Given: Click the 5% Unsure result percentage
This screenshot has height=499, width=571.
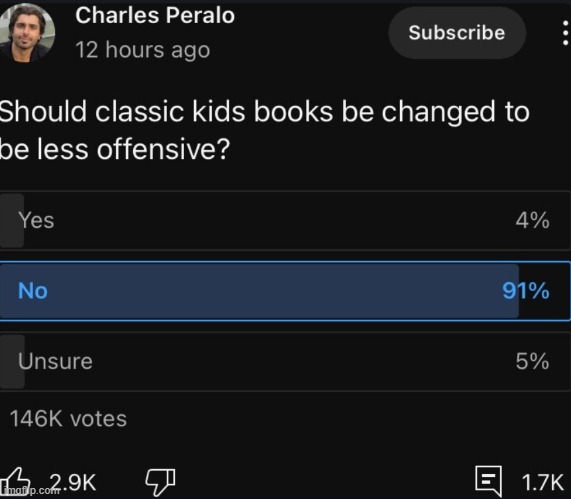Looking at the screenshot, I should (532, 361).
